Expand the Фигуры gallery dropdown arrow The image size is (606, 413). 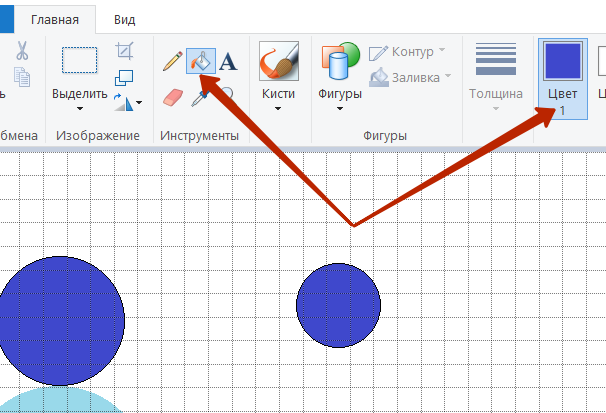[x=340, y=109]
